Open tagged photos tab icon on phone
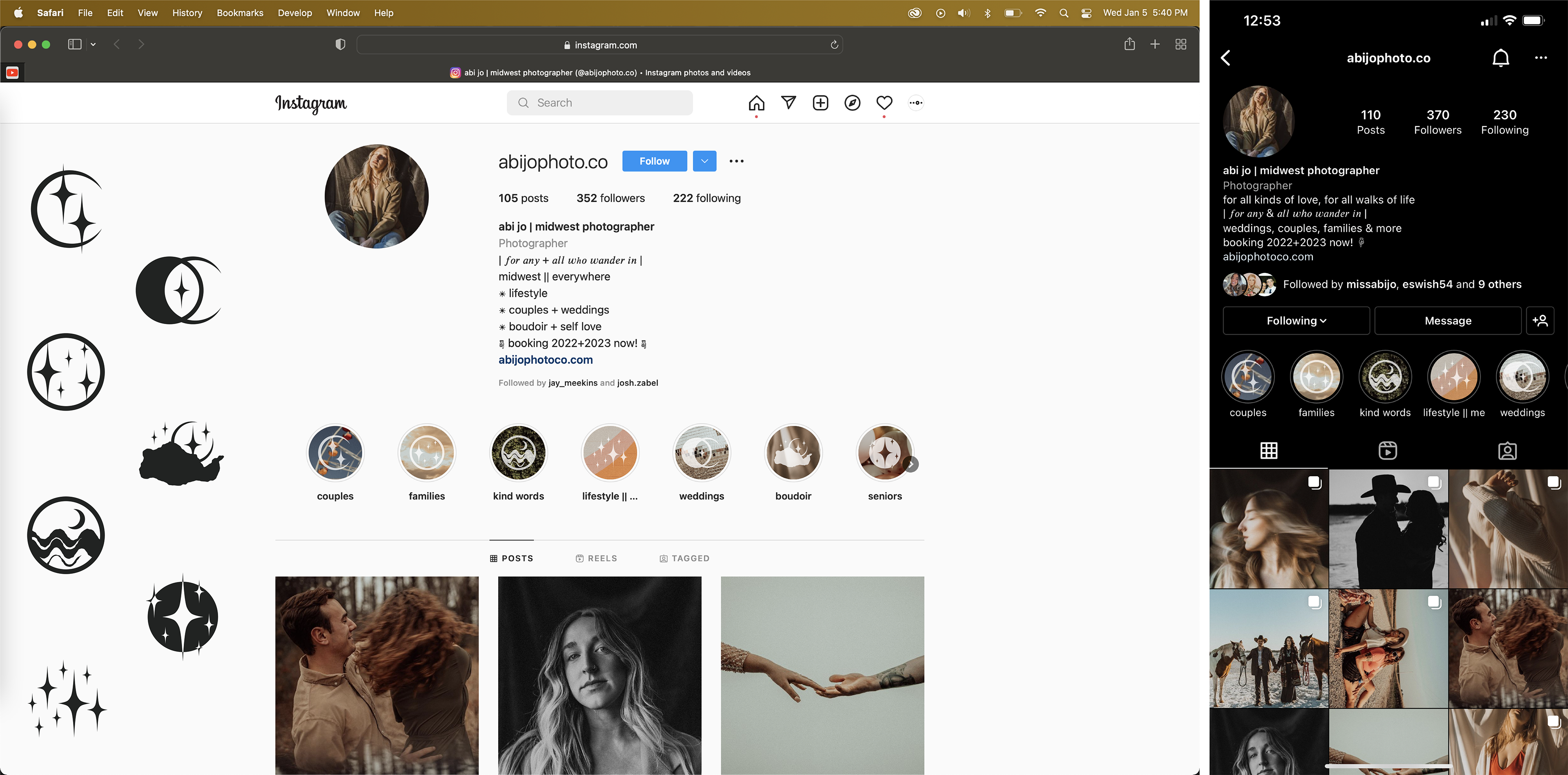The width and height of the screenshot is (1568, 775). [x=1506, y=451]
